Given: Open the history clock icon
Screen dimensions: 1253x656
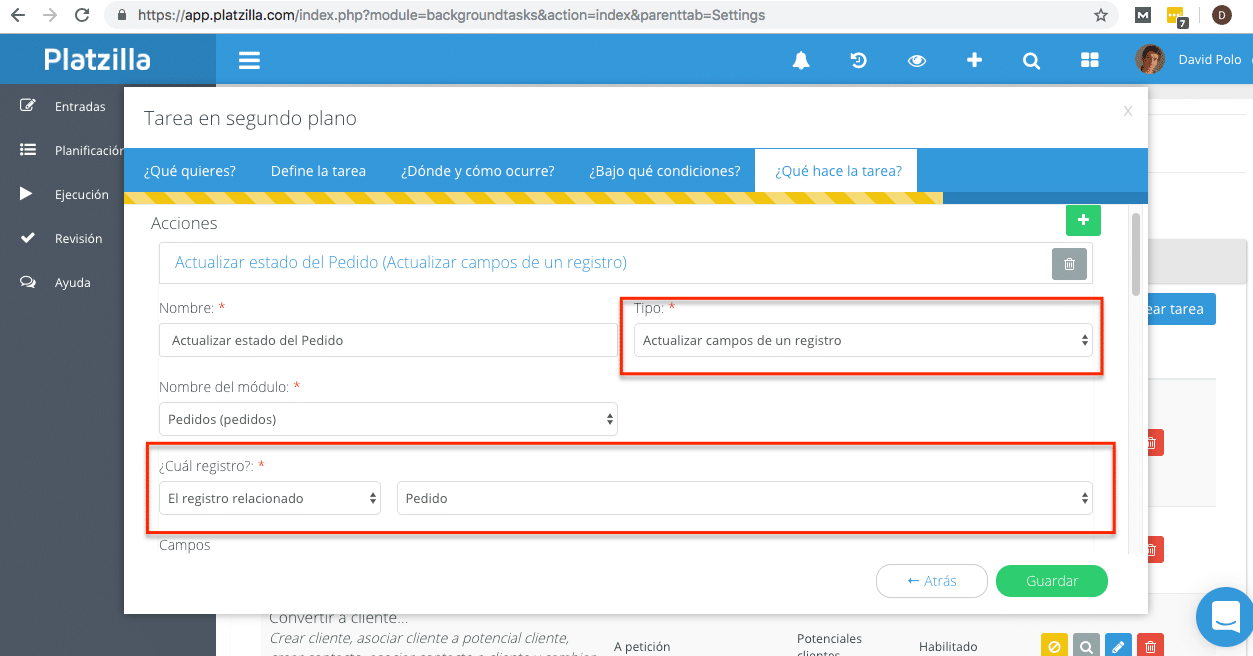Looking at the screenshot, I should 858,61.
